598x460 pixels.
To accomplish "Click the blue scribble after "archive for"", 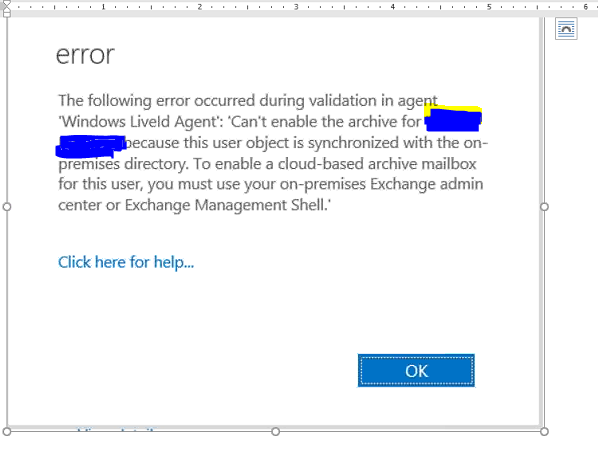I will tap(453, 120).
